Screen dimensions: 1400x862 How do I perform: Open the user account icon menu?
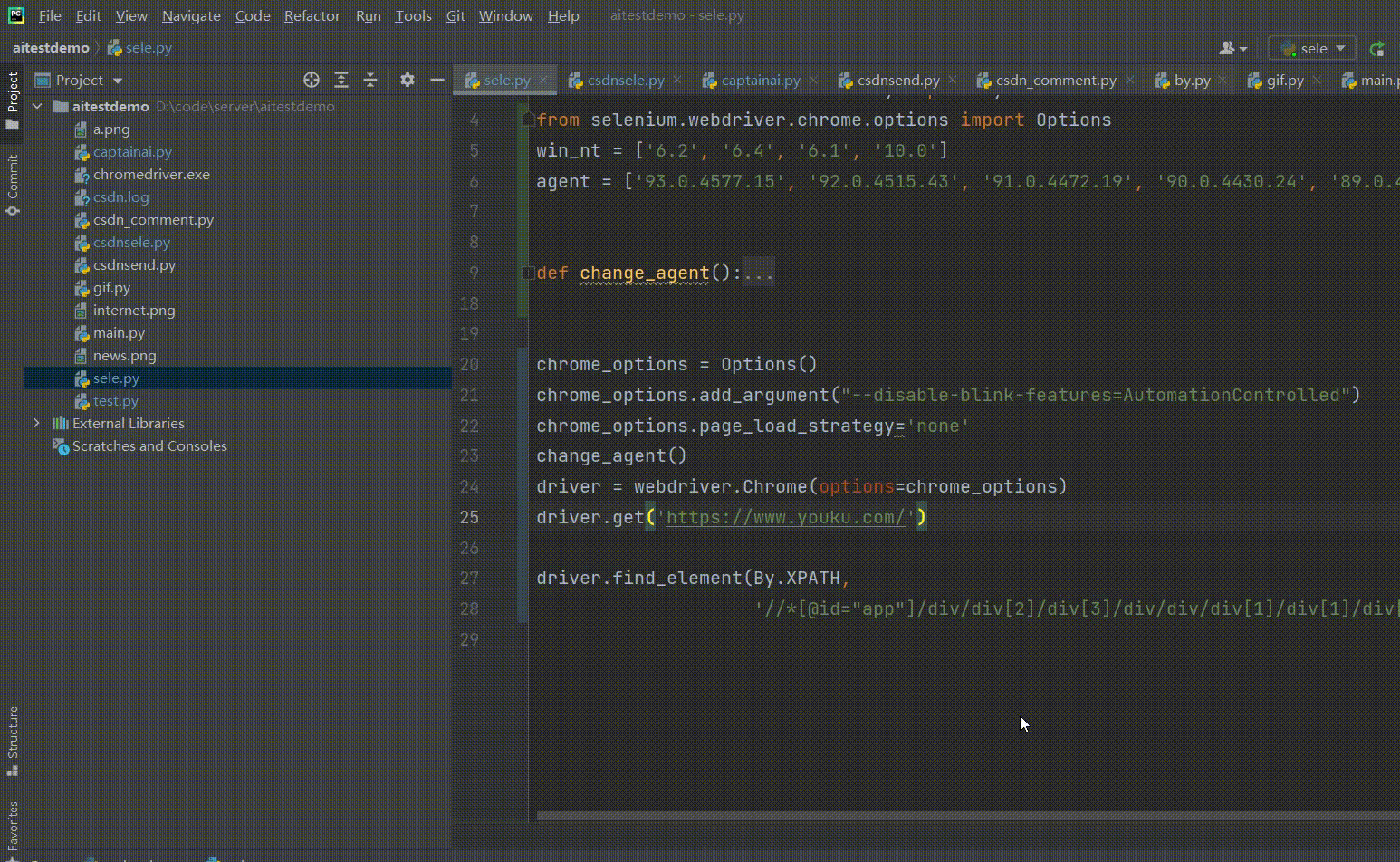[x=1233, y=49]
